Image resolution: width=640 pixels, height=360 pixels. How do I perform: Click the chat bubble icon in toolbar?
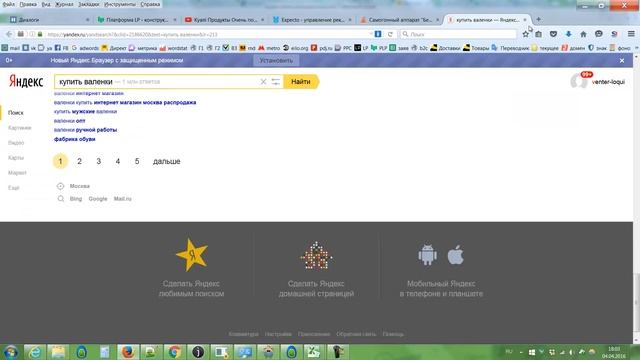coord(598,34)
